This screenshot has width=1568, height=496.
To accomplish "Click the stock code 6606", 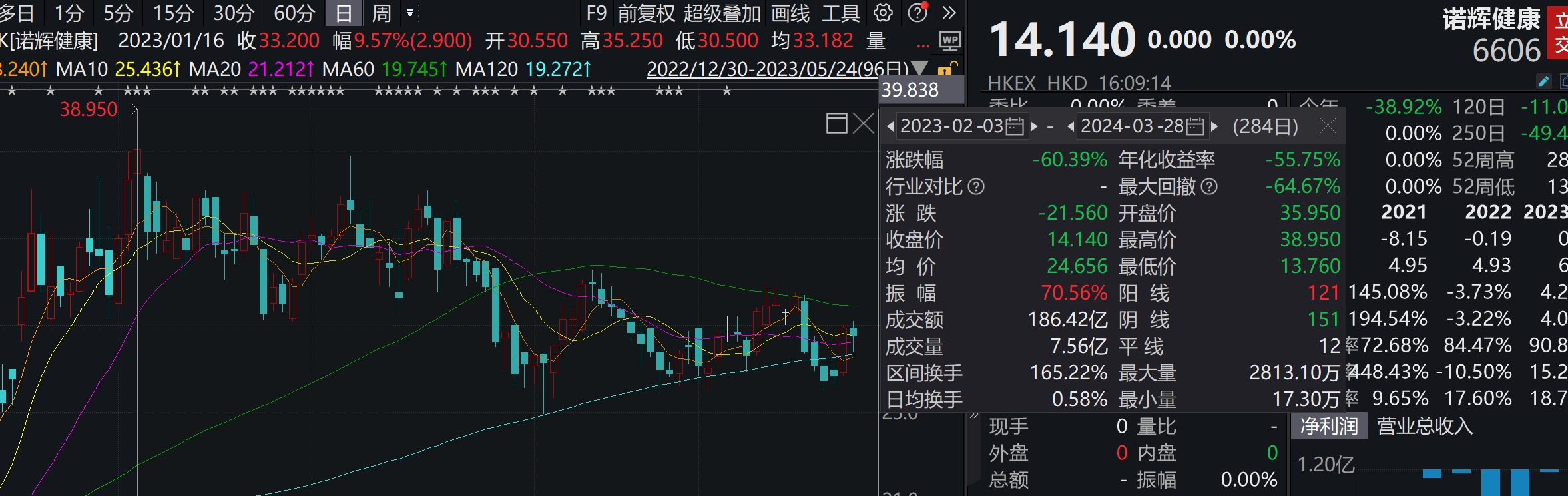I will (1507, 51).
